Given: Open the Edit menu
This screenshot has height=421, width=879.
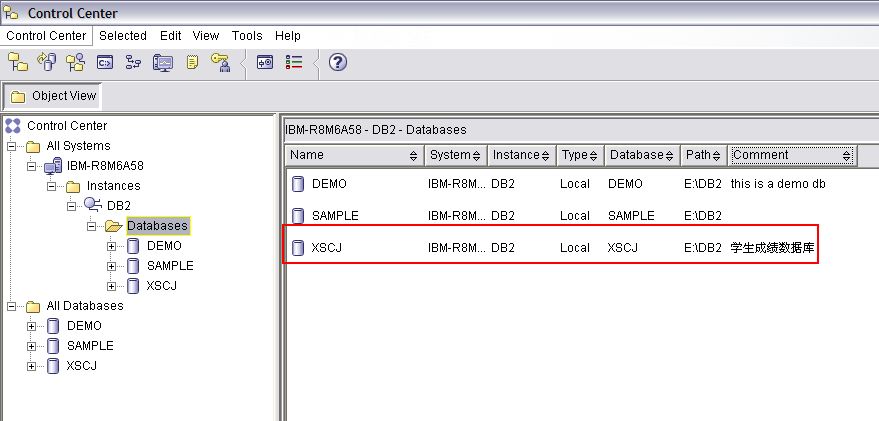Looking at the screenshot, I should click(170, 35).
